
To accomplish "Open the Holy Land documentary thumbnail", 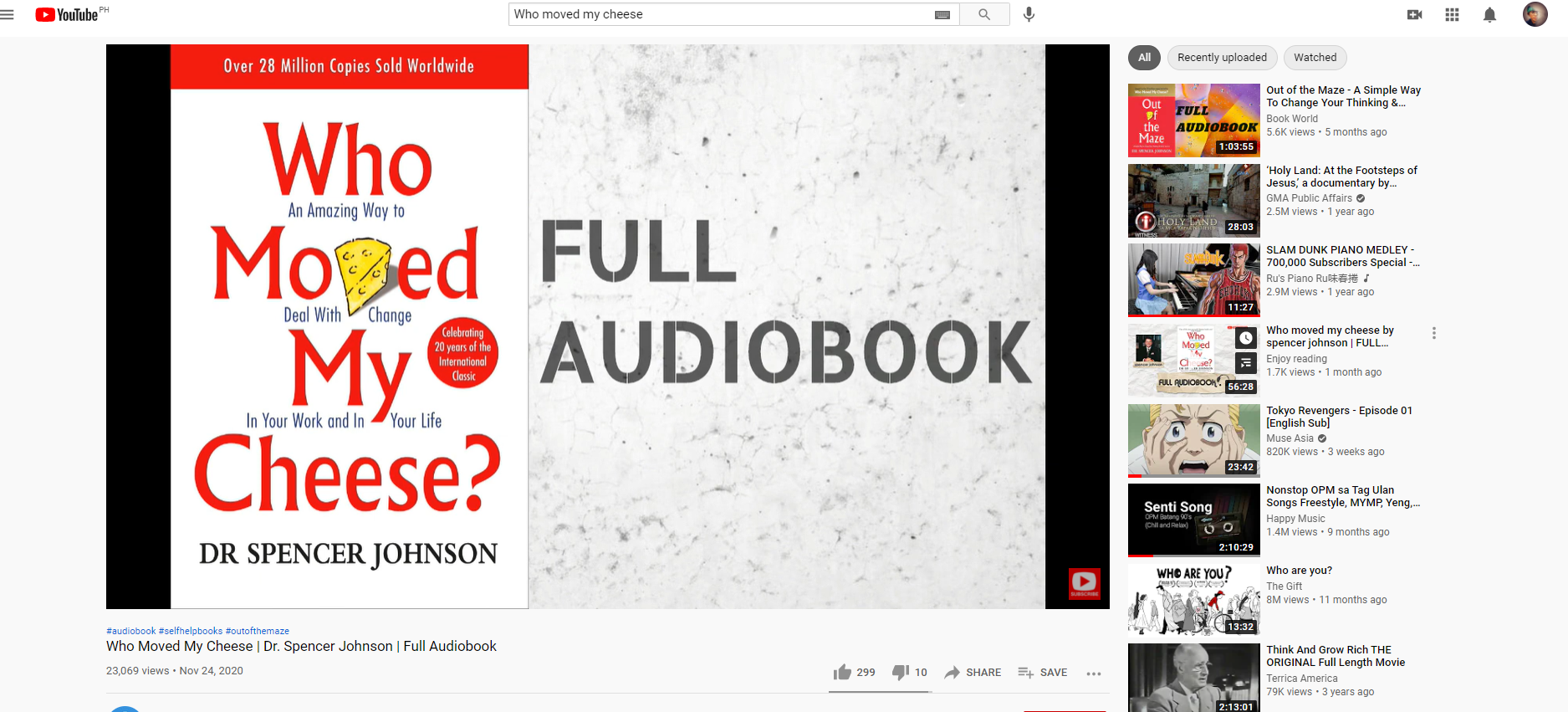I will [1193, 201].
